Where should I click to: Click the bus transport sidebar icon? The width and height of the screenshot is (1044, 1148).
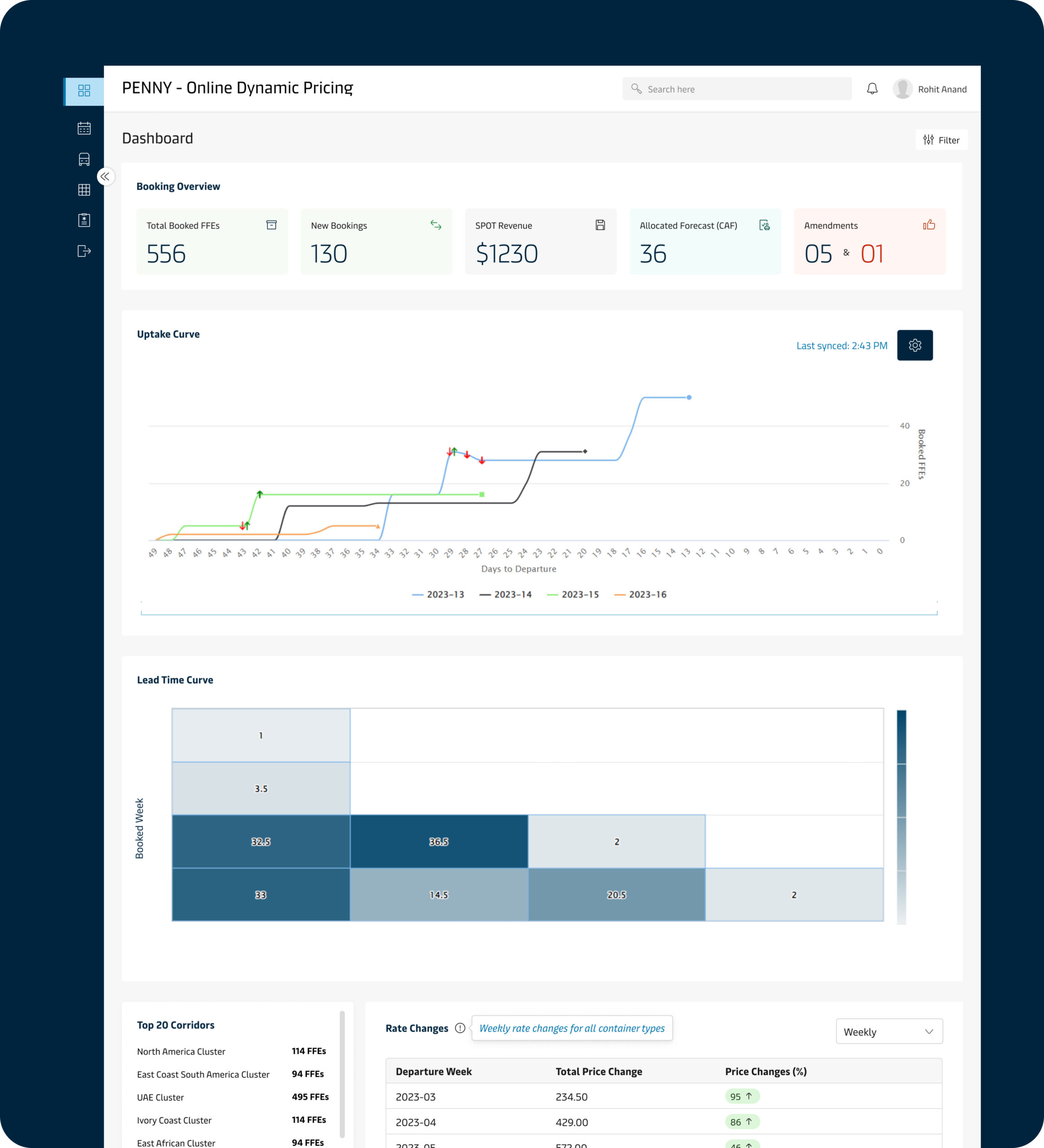[84, 160]
